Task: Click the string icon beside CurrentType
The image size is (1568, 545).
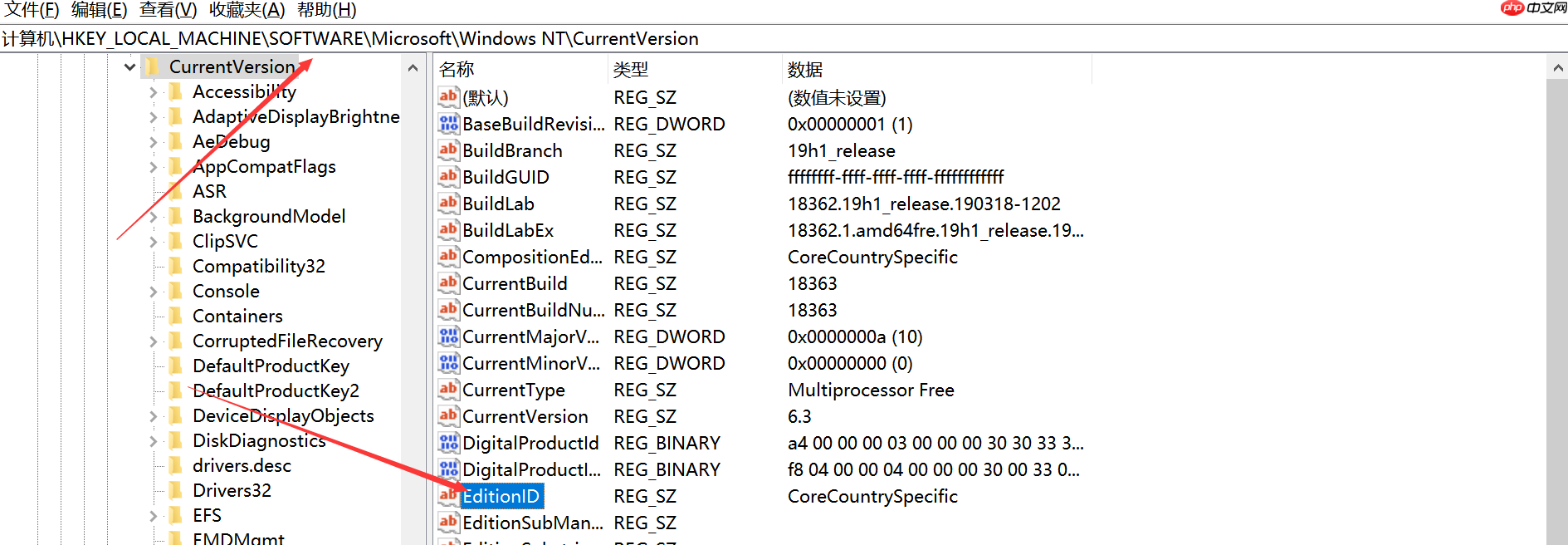Action: tap(448, 390)
